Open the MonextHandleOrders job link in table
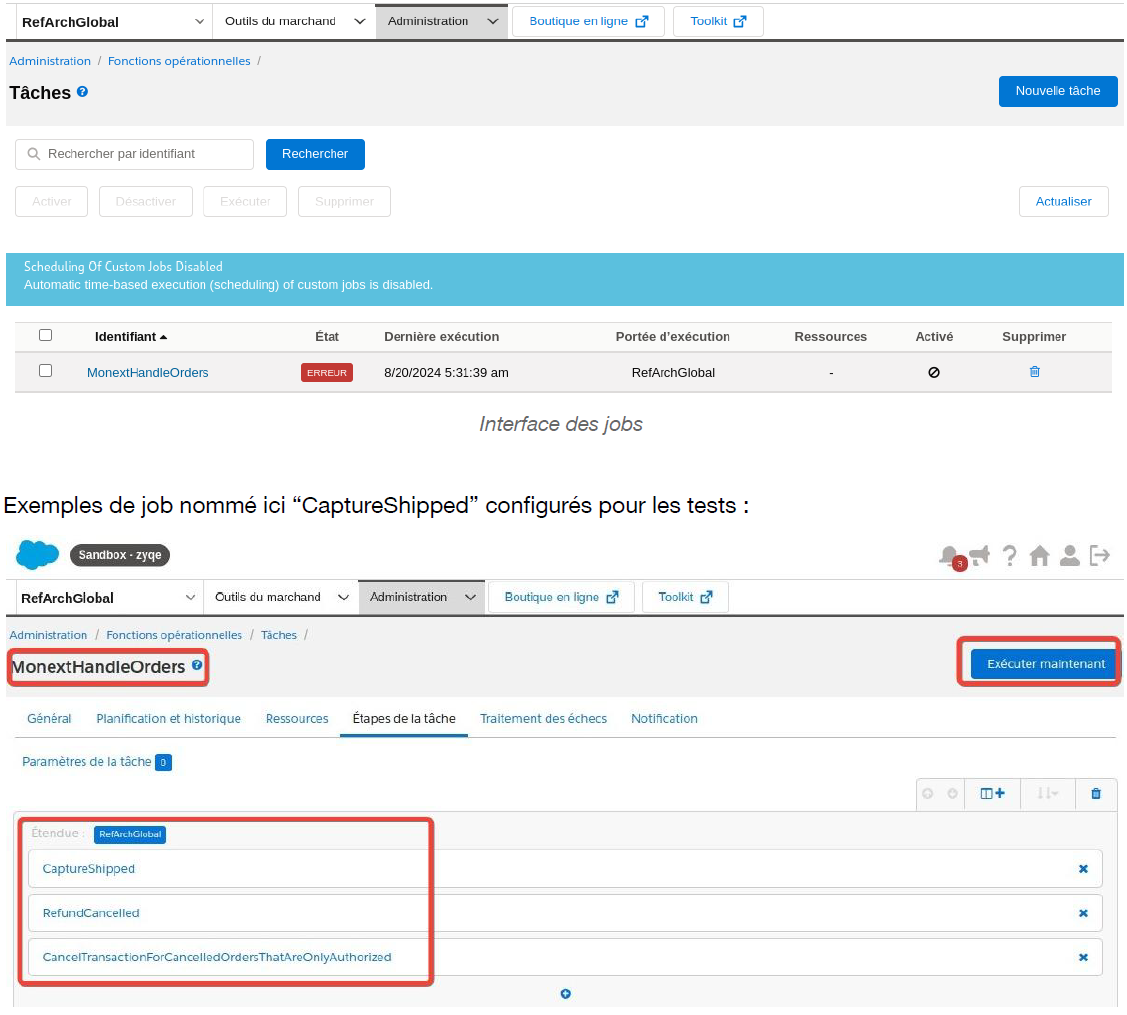This screenshot has width=1127, height=1015. click(x=147, y=372)
